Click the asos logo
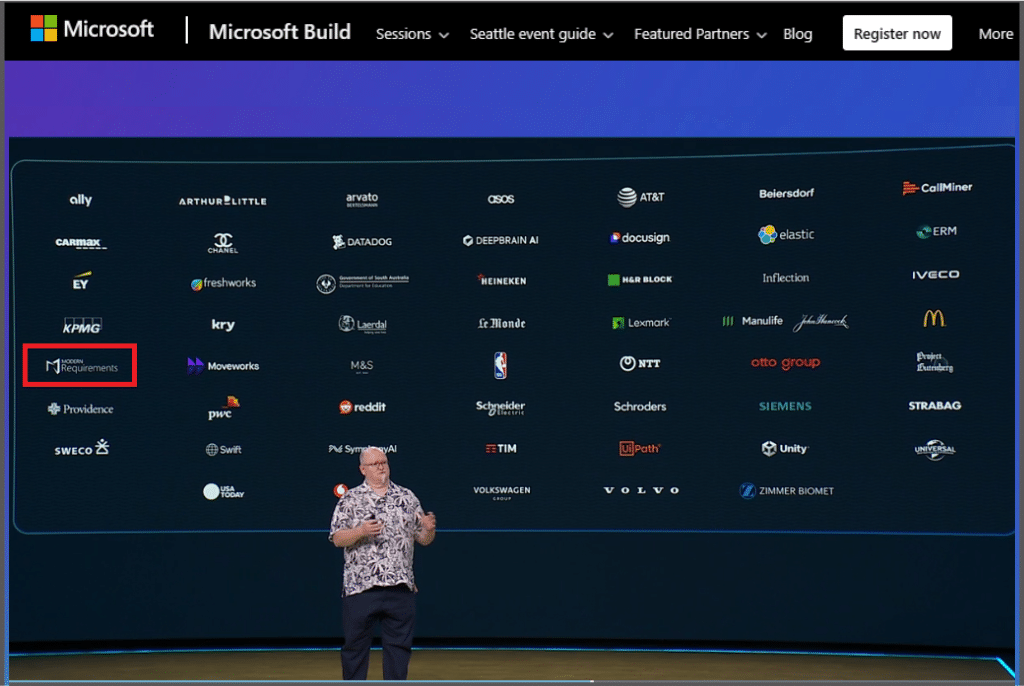This screenshot has height=686, width=1024. (x=501, y=199)
